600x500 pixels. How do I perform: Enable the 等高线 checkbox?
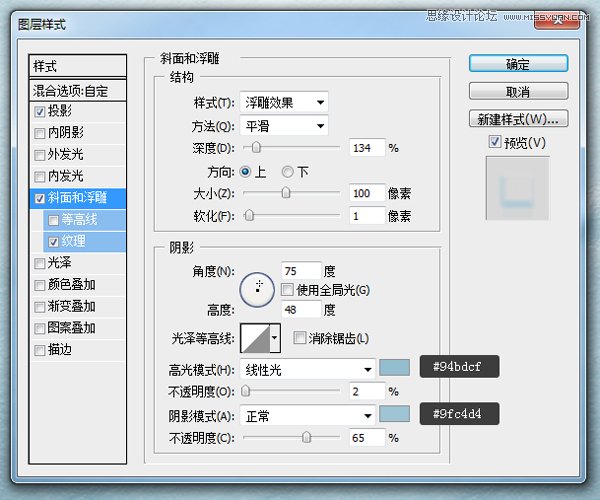tap(54, 220)
